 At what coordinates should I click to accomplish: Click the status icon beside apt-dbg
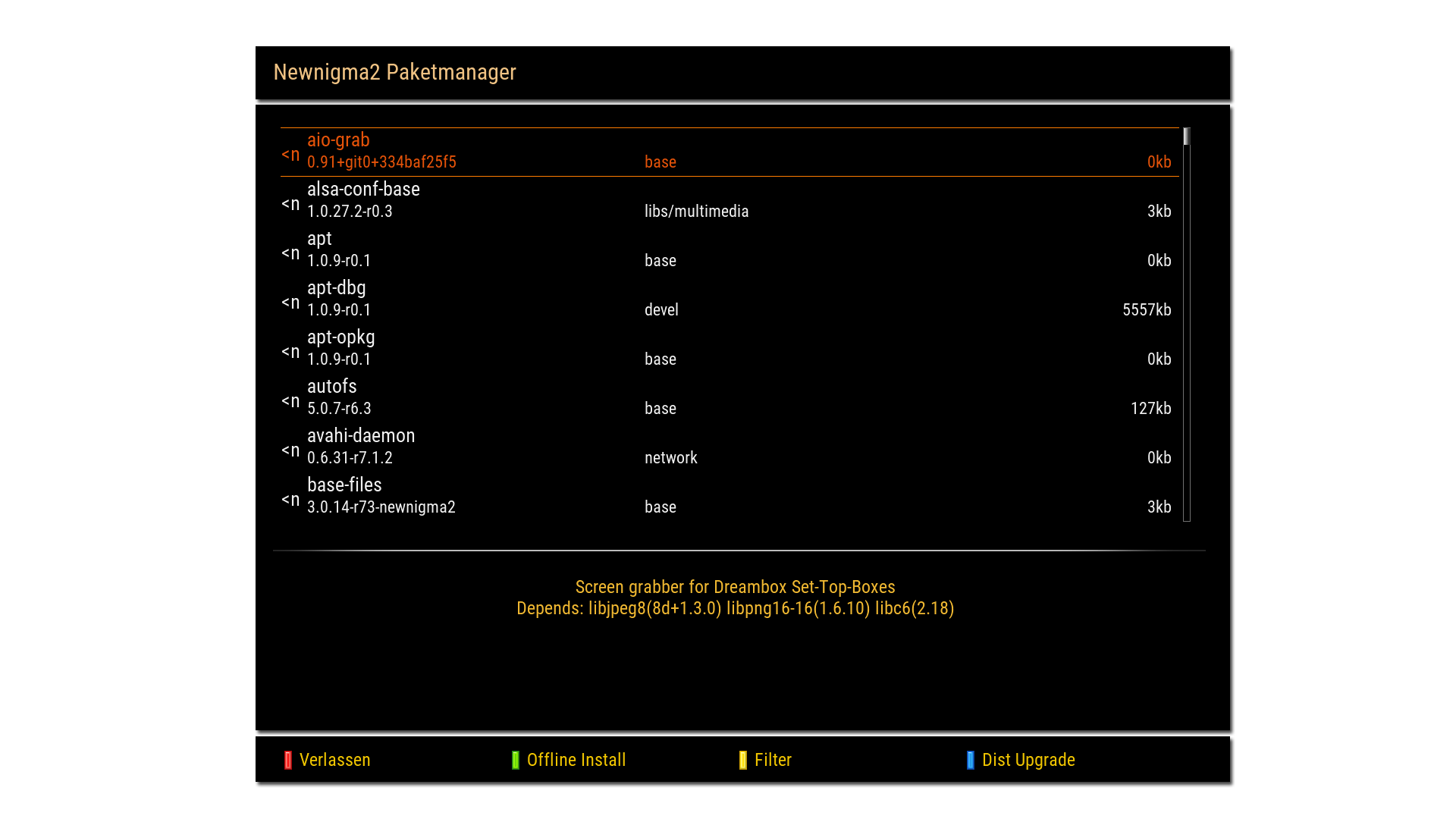point(290,303)
